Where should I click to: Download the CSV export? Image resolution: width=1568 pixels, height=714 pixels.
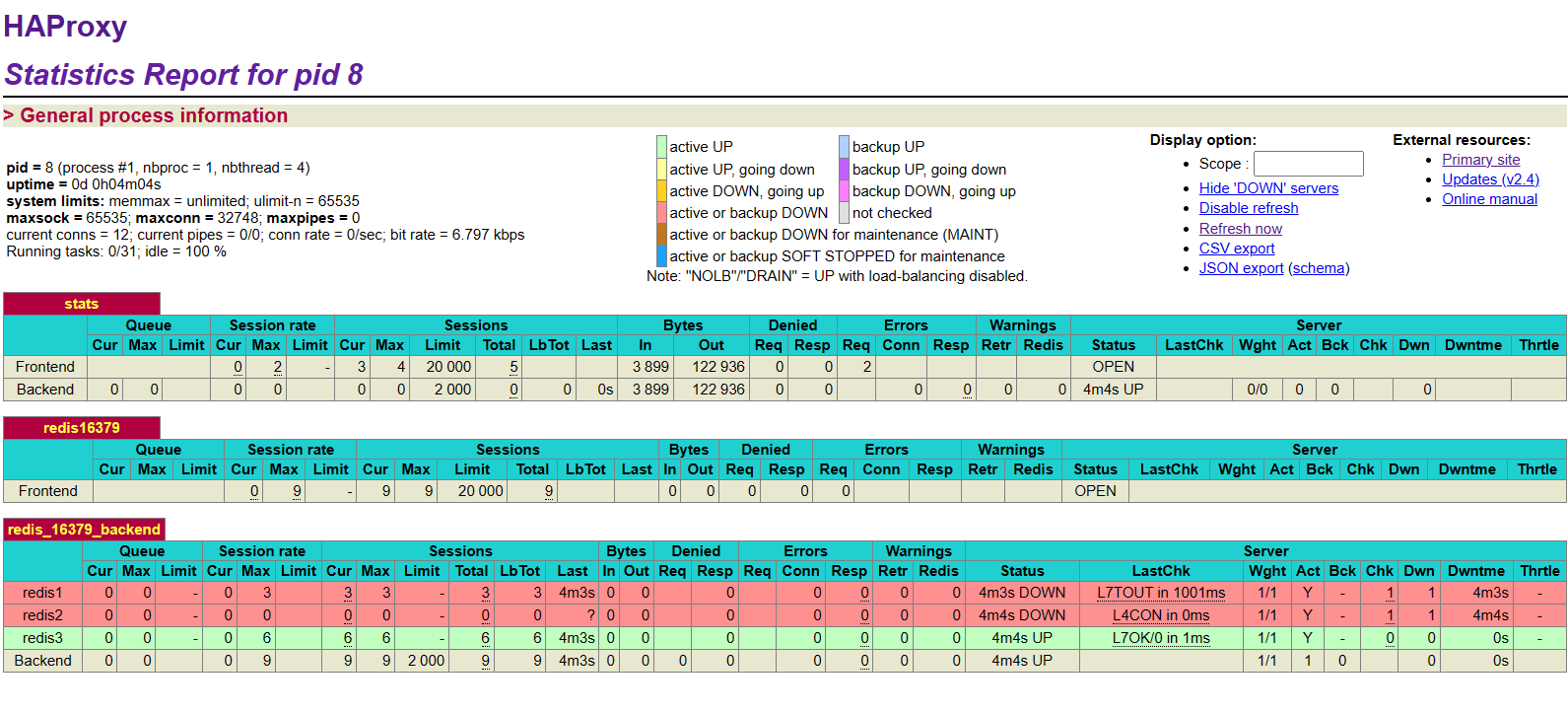click(1236, 249)
